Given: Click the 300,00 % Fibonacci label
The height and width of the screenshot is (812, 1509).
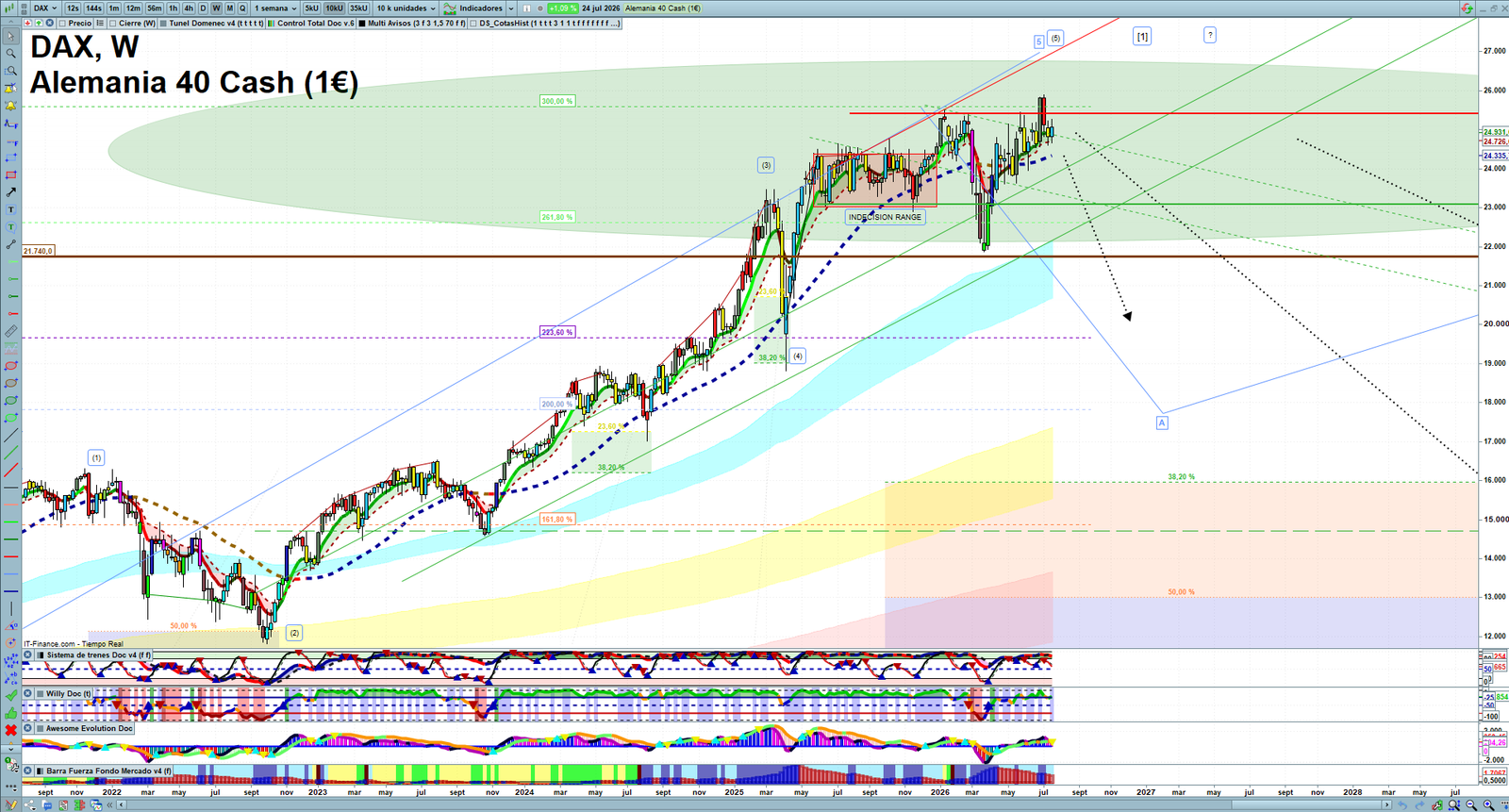Looking at the screenshot, I should click(x=557, y=101).
